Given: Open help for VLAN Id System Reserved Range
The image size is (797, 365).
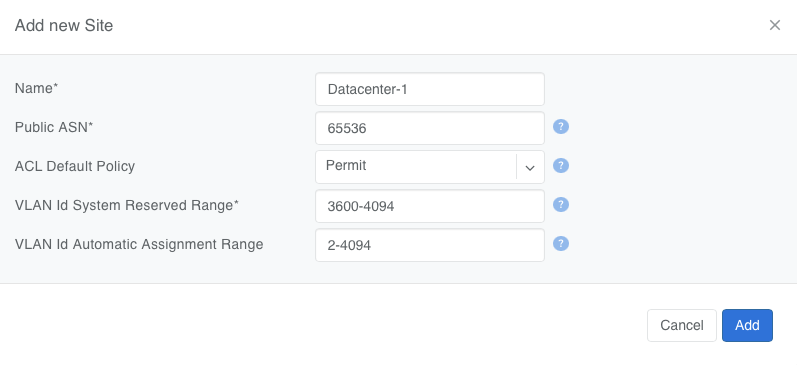Looking at the screenshot, I should click(x=561, y=204).
